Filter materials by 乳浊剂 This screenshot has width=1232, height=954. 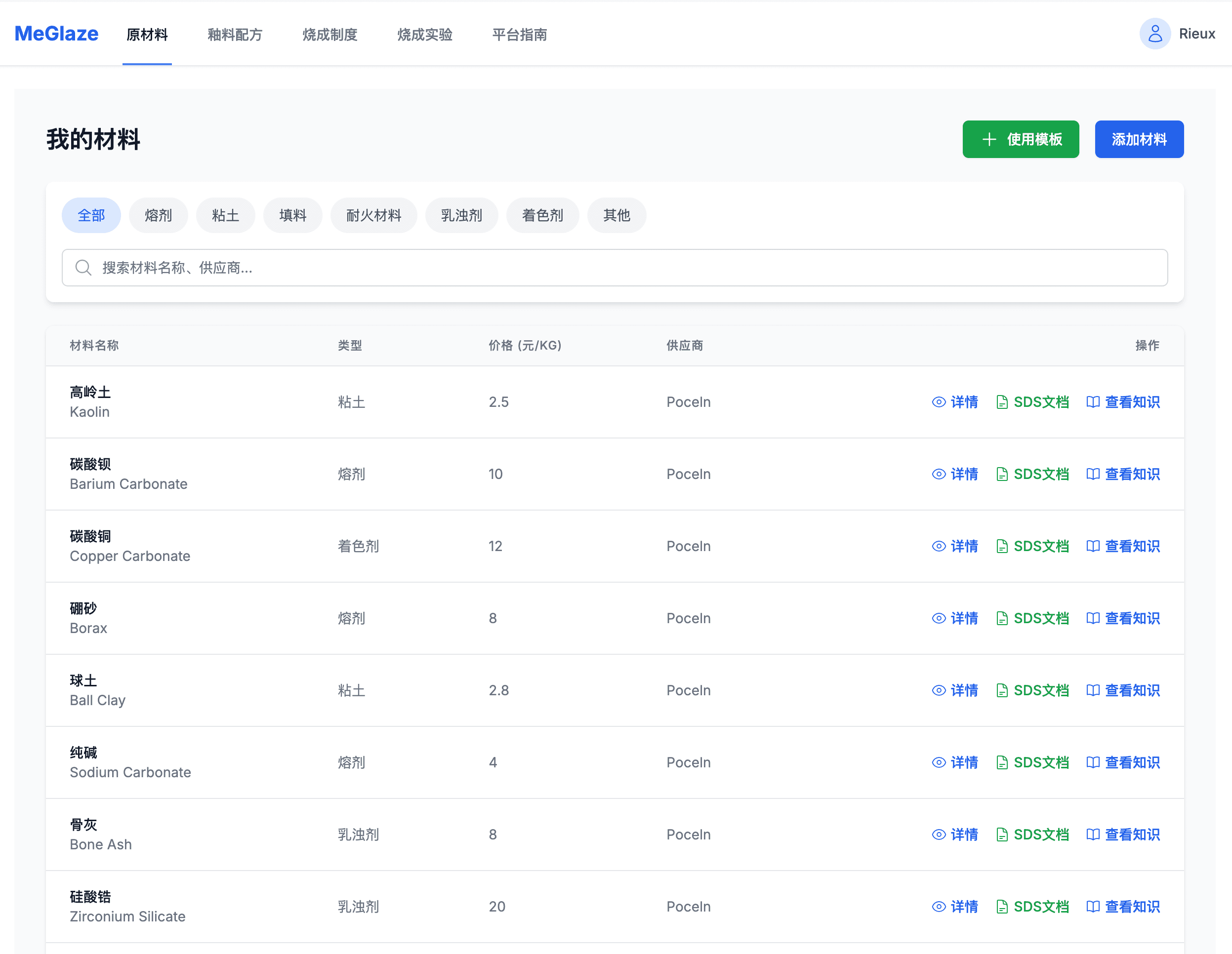(x=461, y=215)
